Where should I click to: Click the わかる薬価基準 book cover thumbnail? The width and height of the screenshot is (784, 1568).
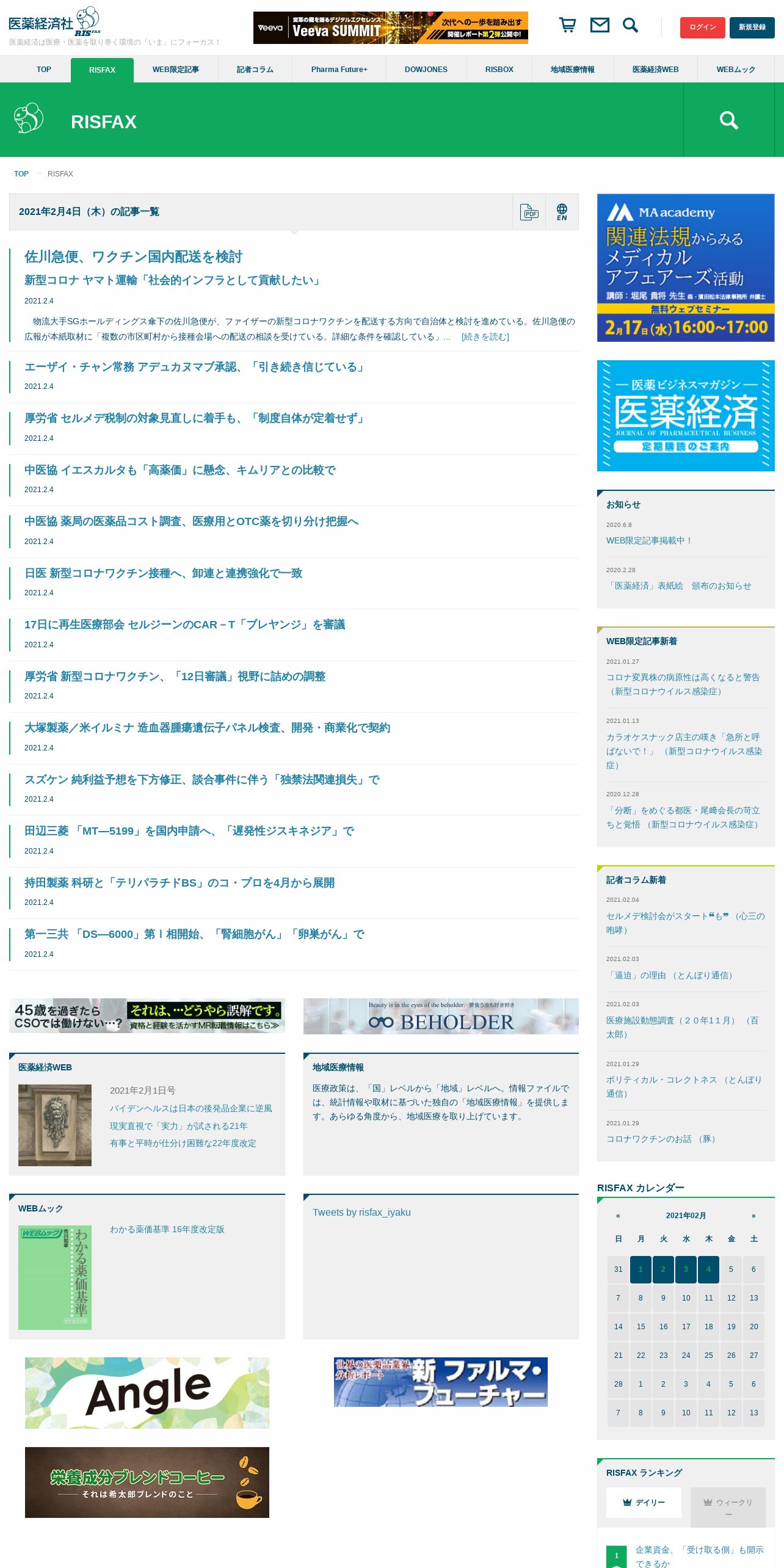(x=55, y=1277)
